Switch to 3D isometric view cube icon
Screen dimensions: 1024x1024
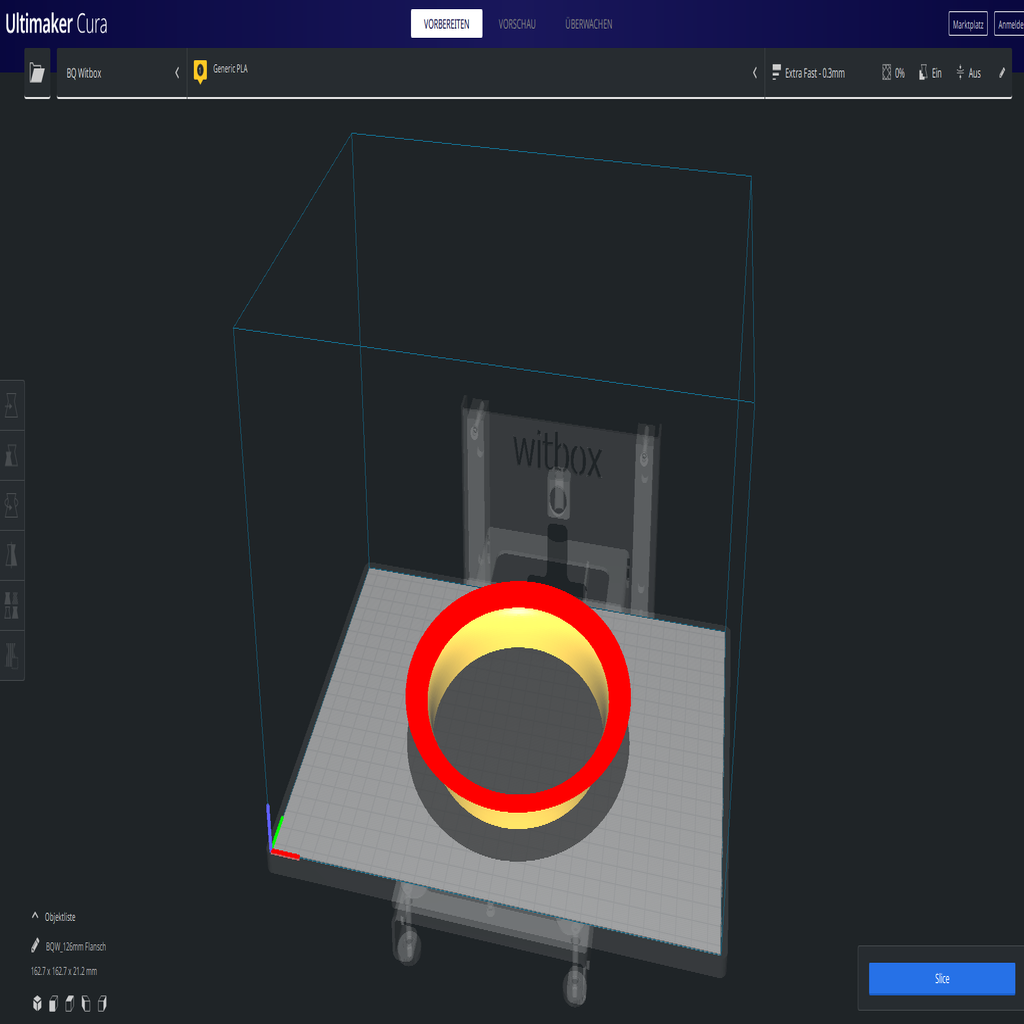[37, 1003]
